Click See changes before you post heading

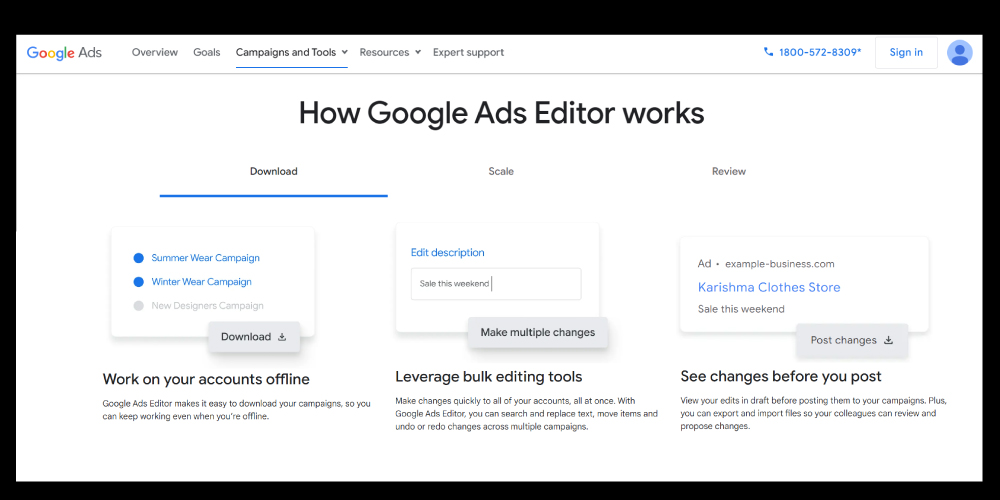coord(781,376)
